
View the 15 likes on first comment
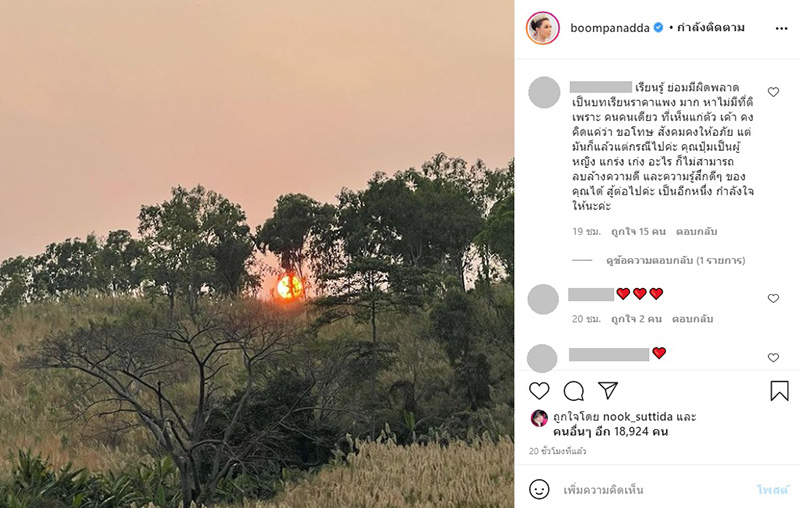click(x=639, y=232)
